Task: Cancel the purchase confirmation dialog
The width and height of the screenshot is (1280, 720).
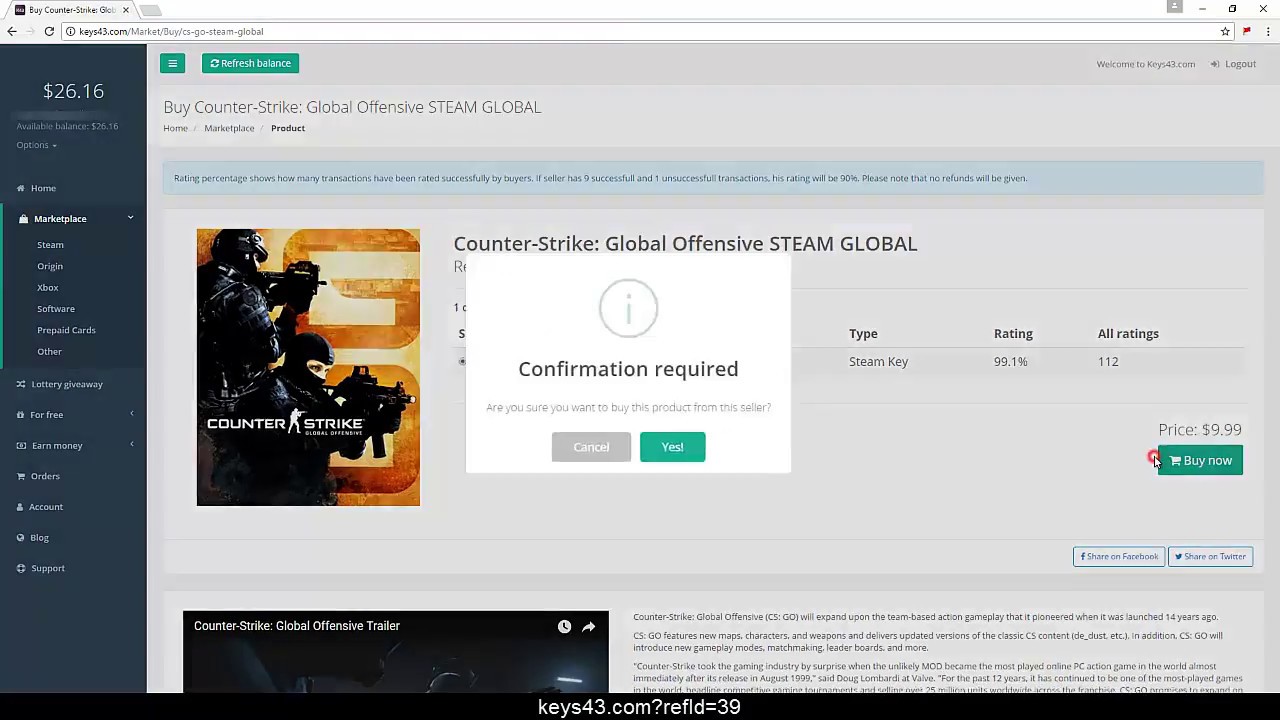Action: (x=591, y=447)
